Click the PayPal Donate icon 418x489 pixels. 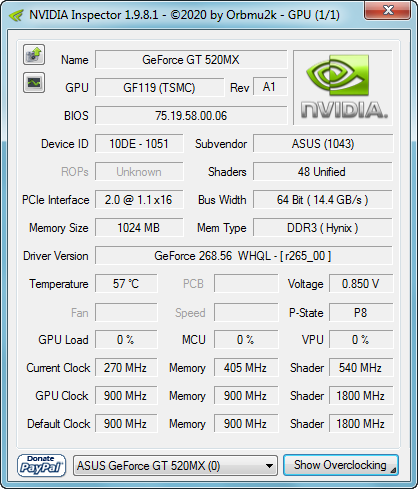point(41,465)
